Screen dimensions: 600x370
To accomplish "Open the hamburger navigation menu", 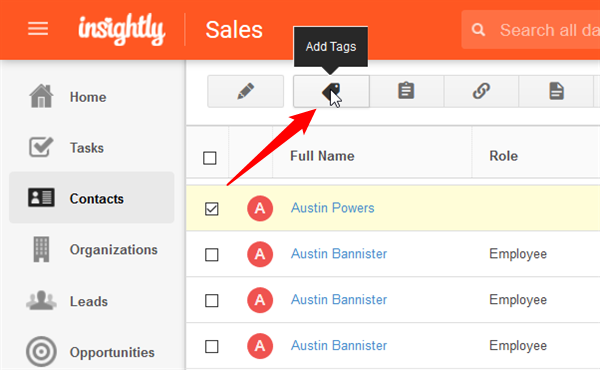I will click(38, 29).
